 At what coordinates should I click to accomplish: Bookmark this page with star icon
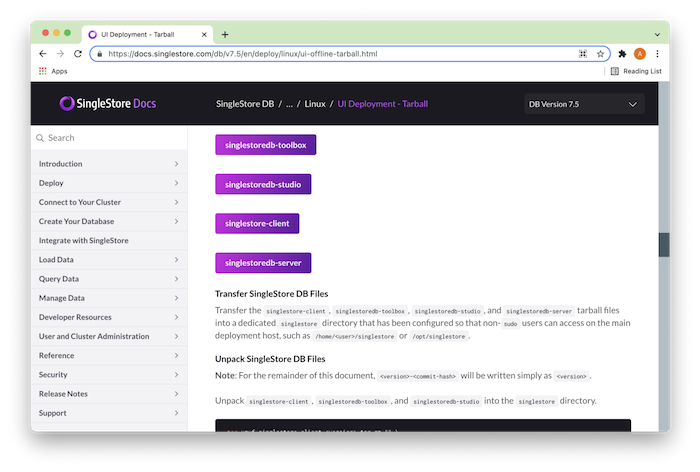pos(600,54)
